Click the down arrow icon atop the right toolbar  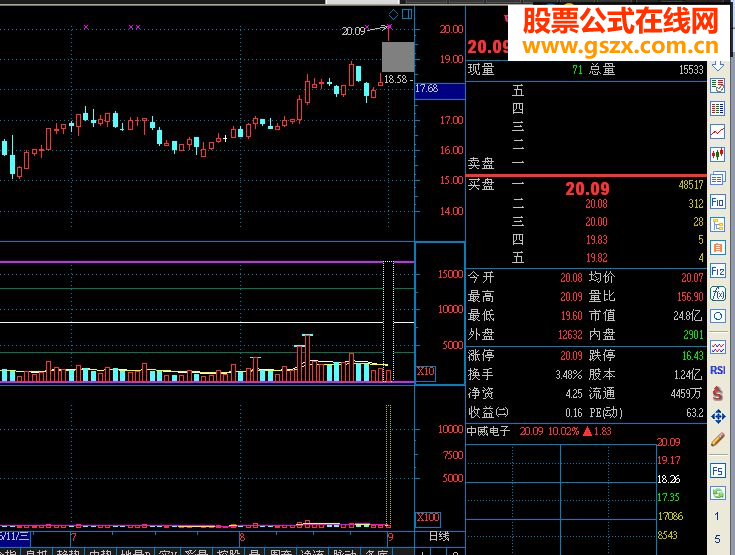[718, 66]
